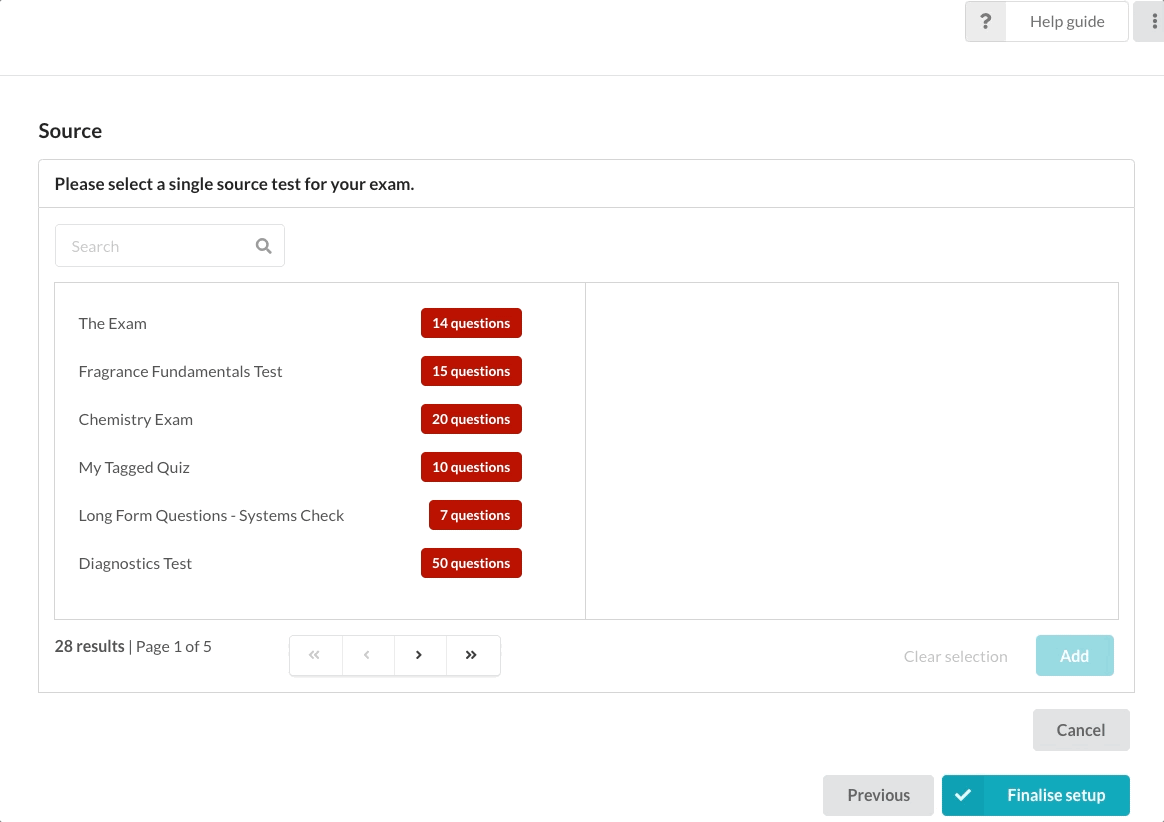Click the Clear selection link
This screenshot has width=1164, height=822.
[x=955, y=656]
